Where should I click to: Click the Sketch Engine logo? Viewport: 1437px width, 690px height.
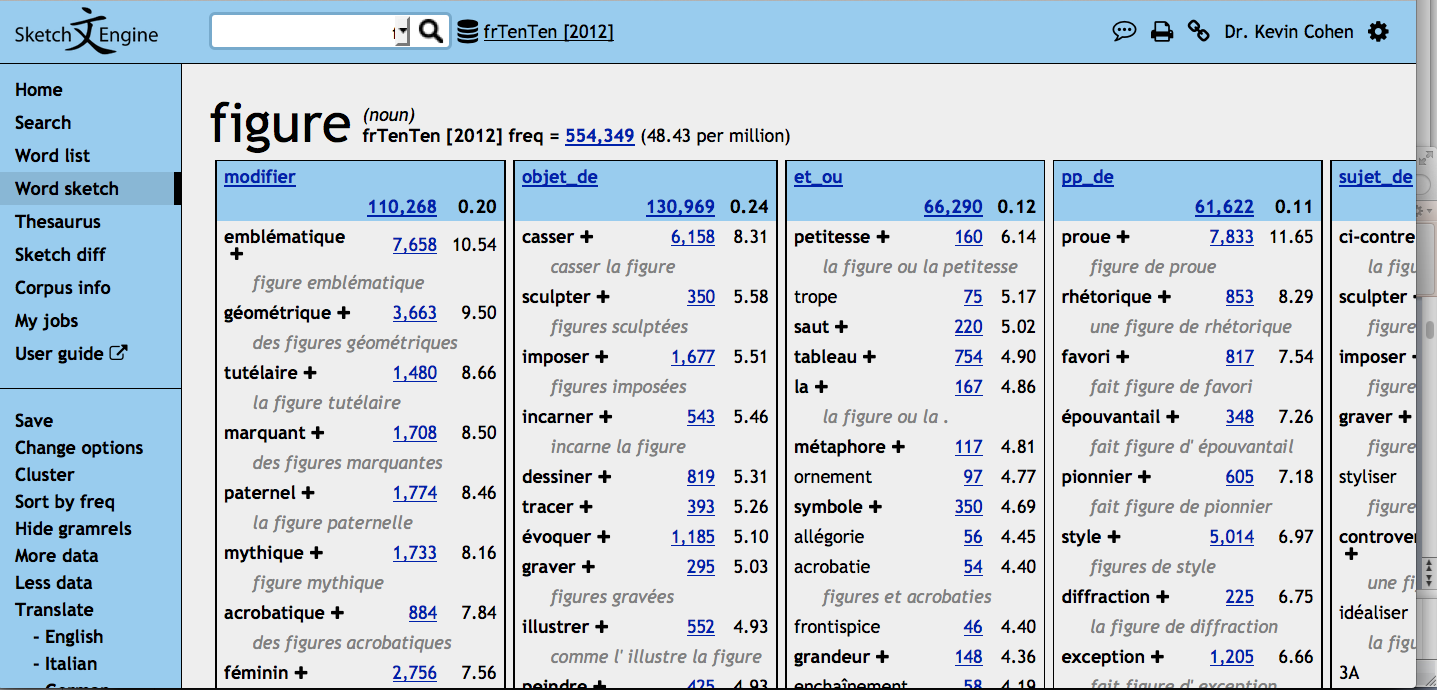click(86, 34)
